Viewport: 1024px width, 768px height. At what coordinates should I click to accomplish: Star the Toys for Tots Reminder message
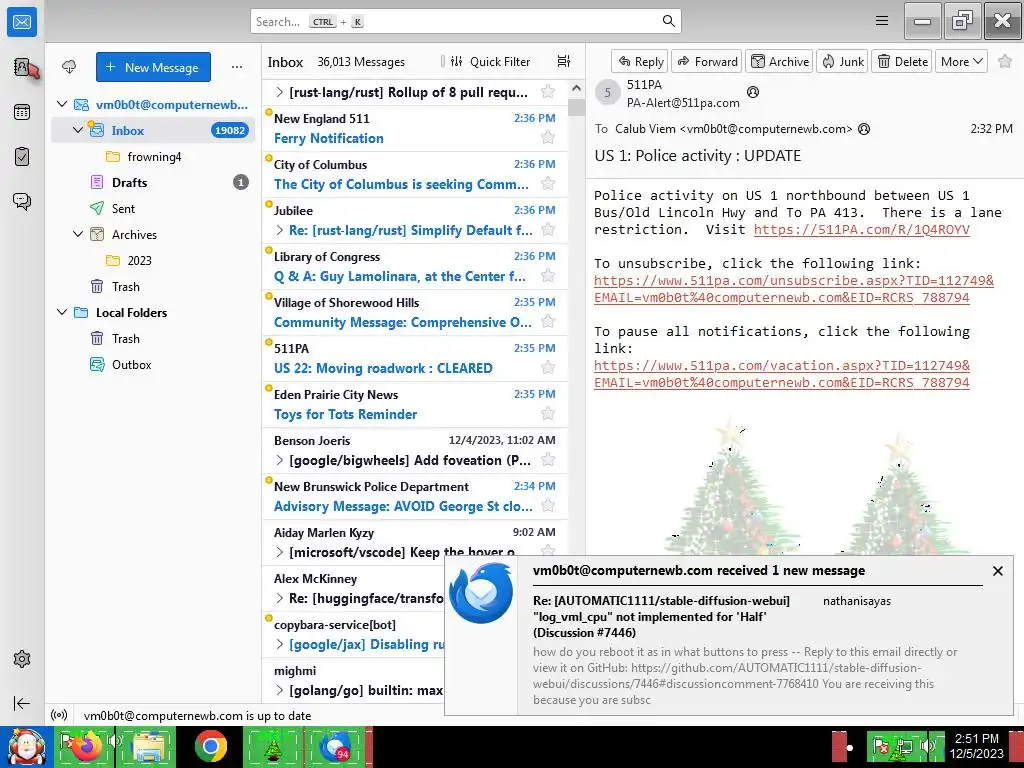coord(548,414)
